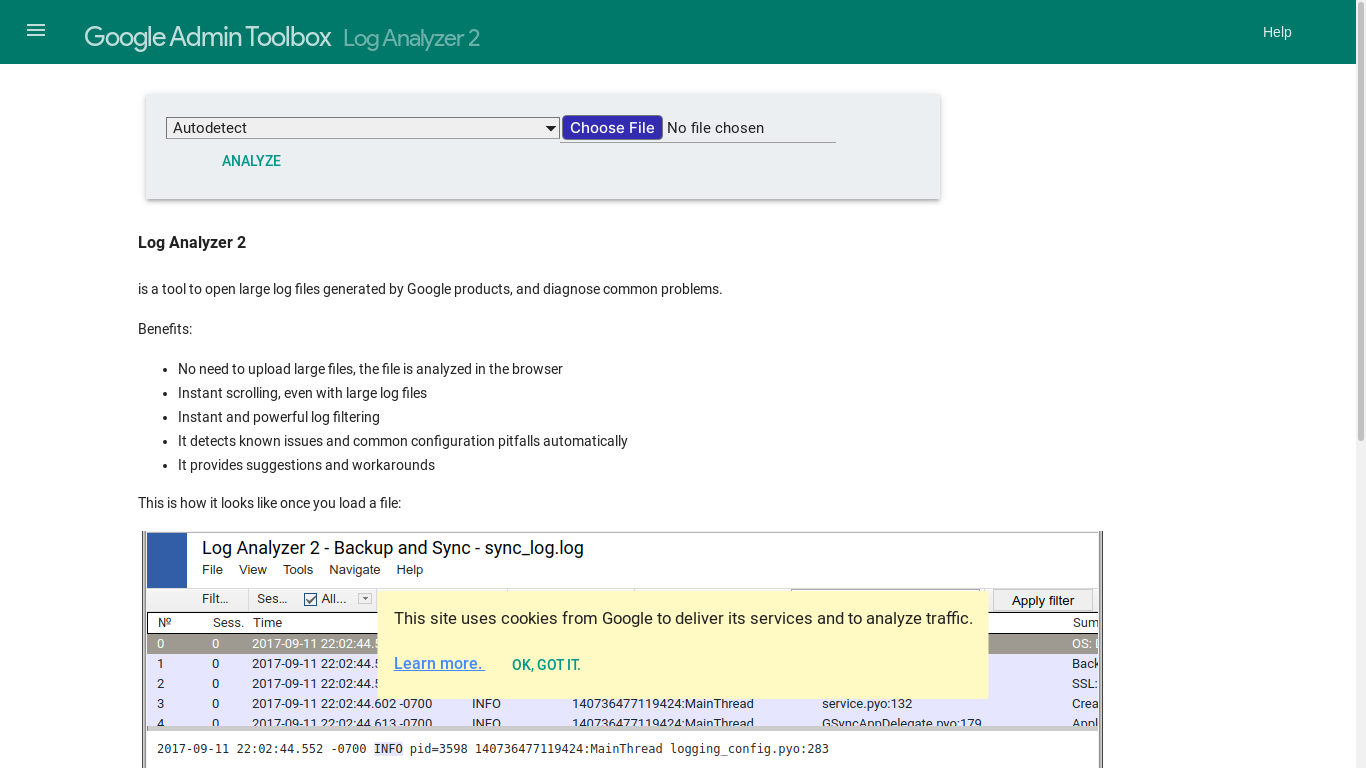
Task: Click the bold 'Log Analyzer 2' heading
Action: click(192, 243)
